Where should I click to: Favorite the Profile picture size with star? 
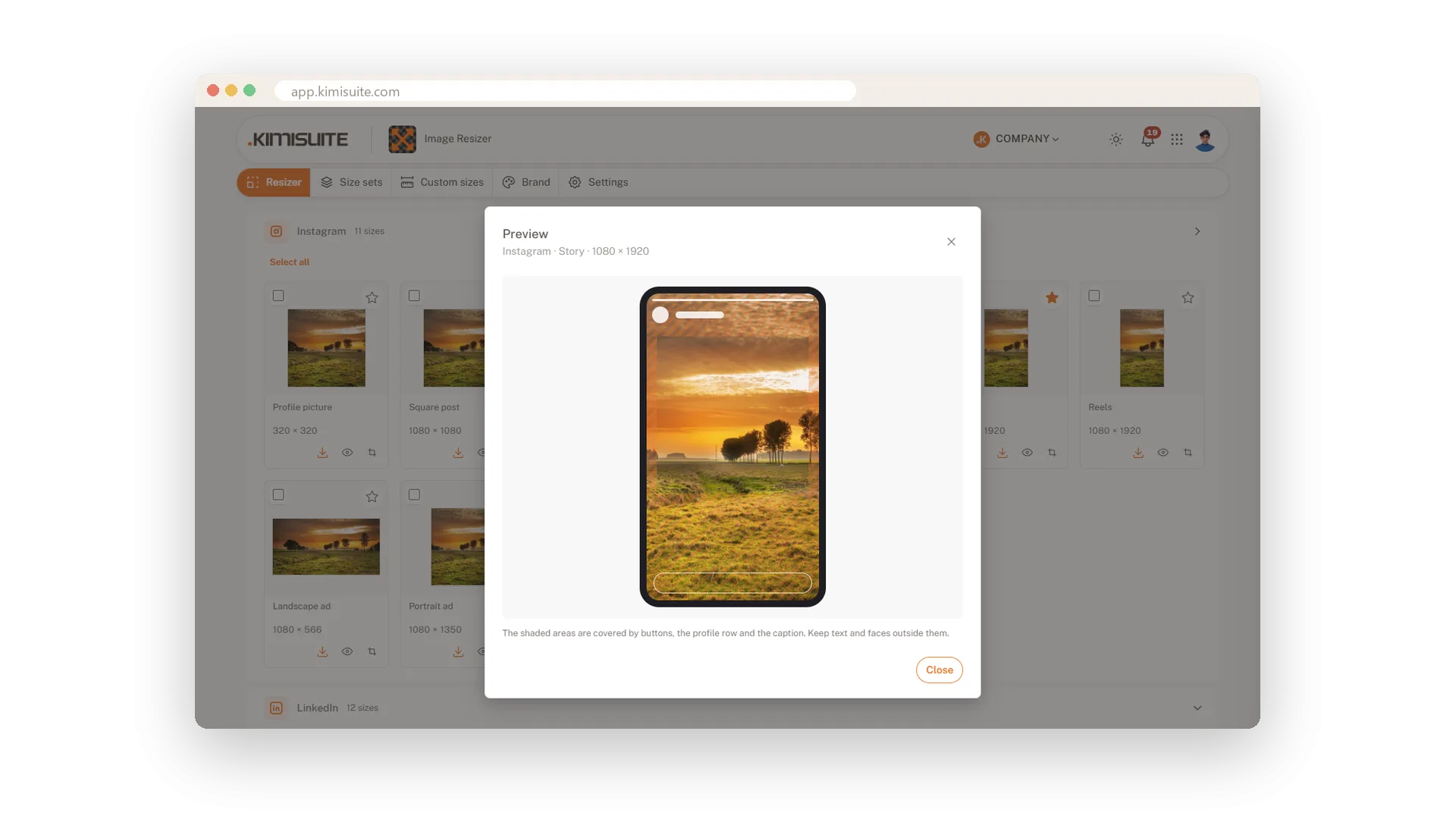pyautogui.click(x=372, y=297)
